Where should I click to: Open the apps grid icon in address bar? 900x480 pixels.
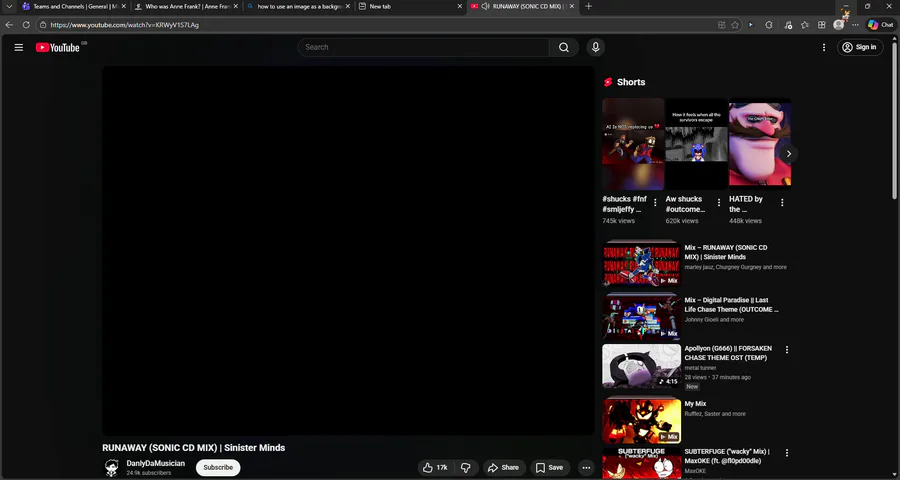click(x=721, y=25)
